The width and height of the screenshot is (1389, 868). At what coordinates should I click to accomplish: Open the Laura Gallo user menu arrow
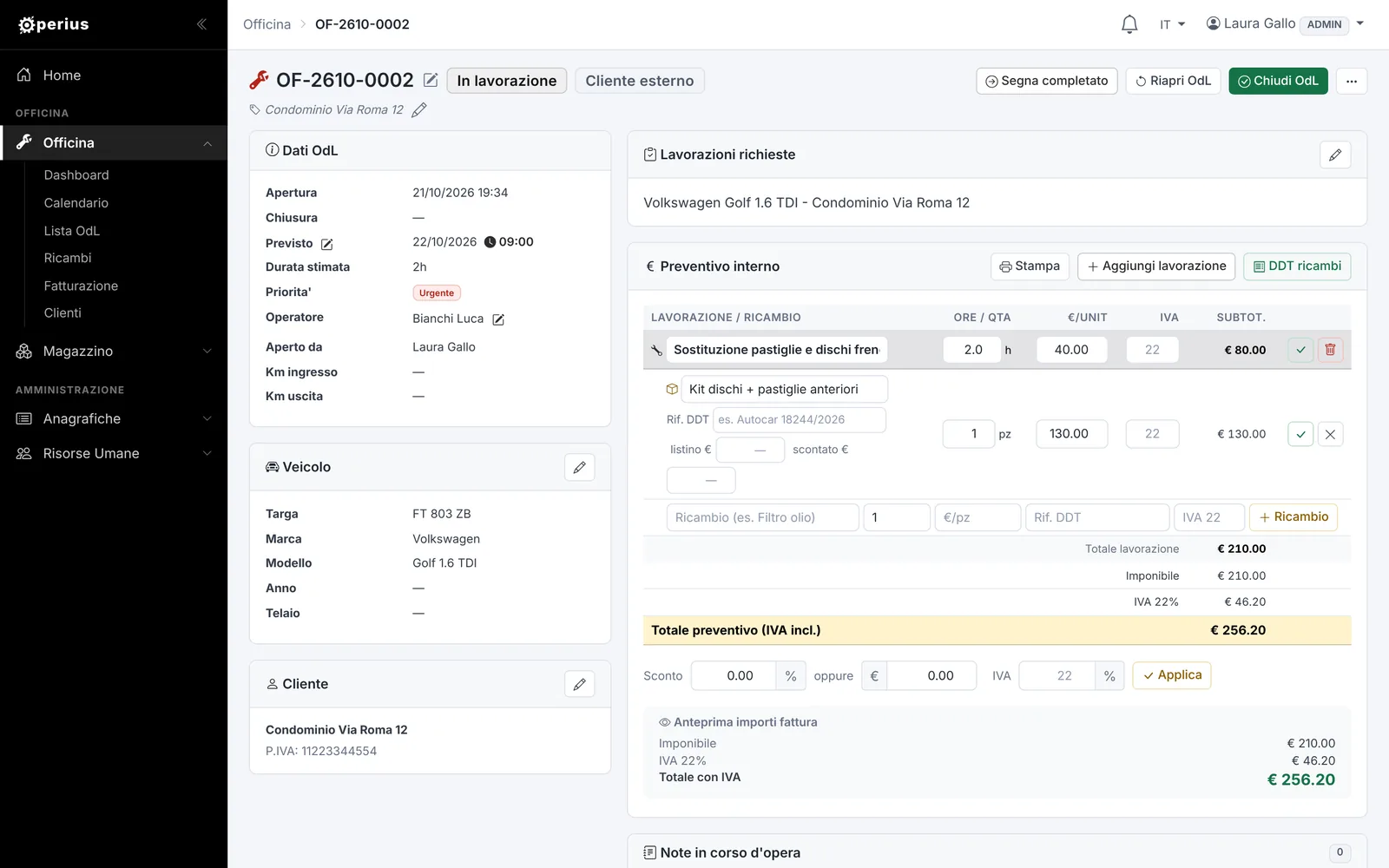[x=1360, y=23]
